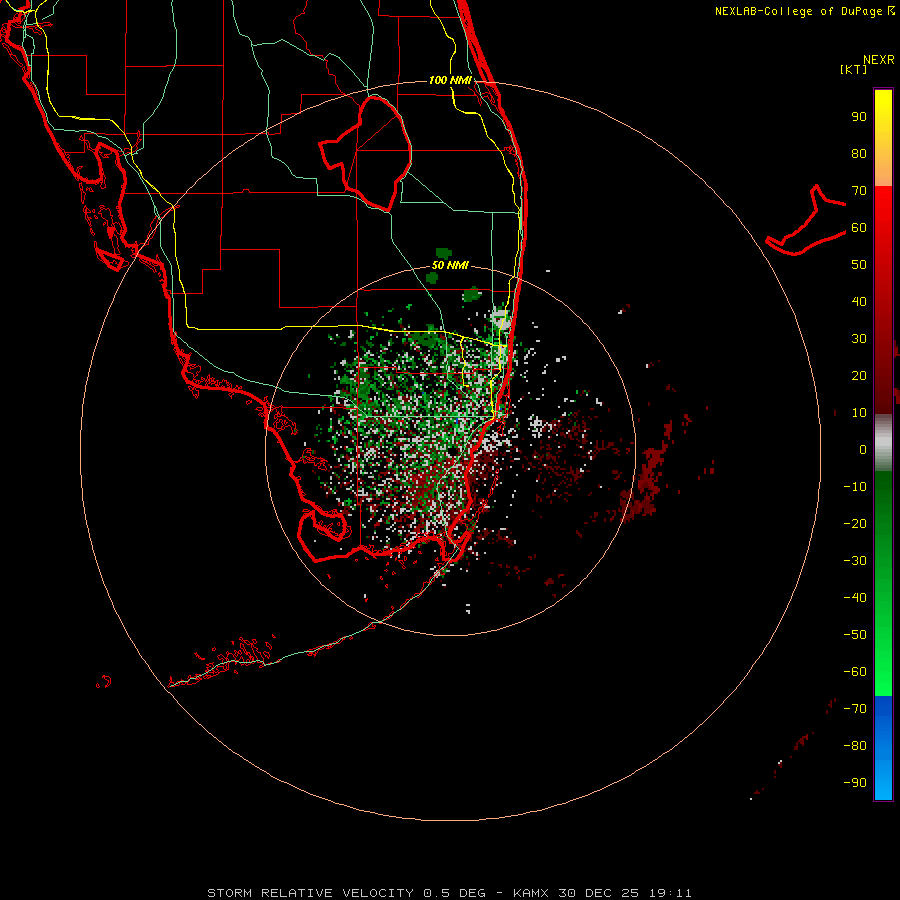900x900 pixels.
Task: Click the -10 scale value
Action: point(855,487)
